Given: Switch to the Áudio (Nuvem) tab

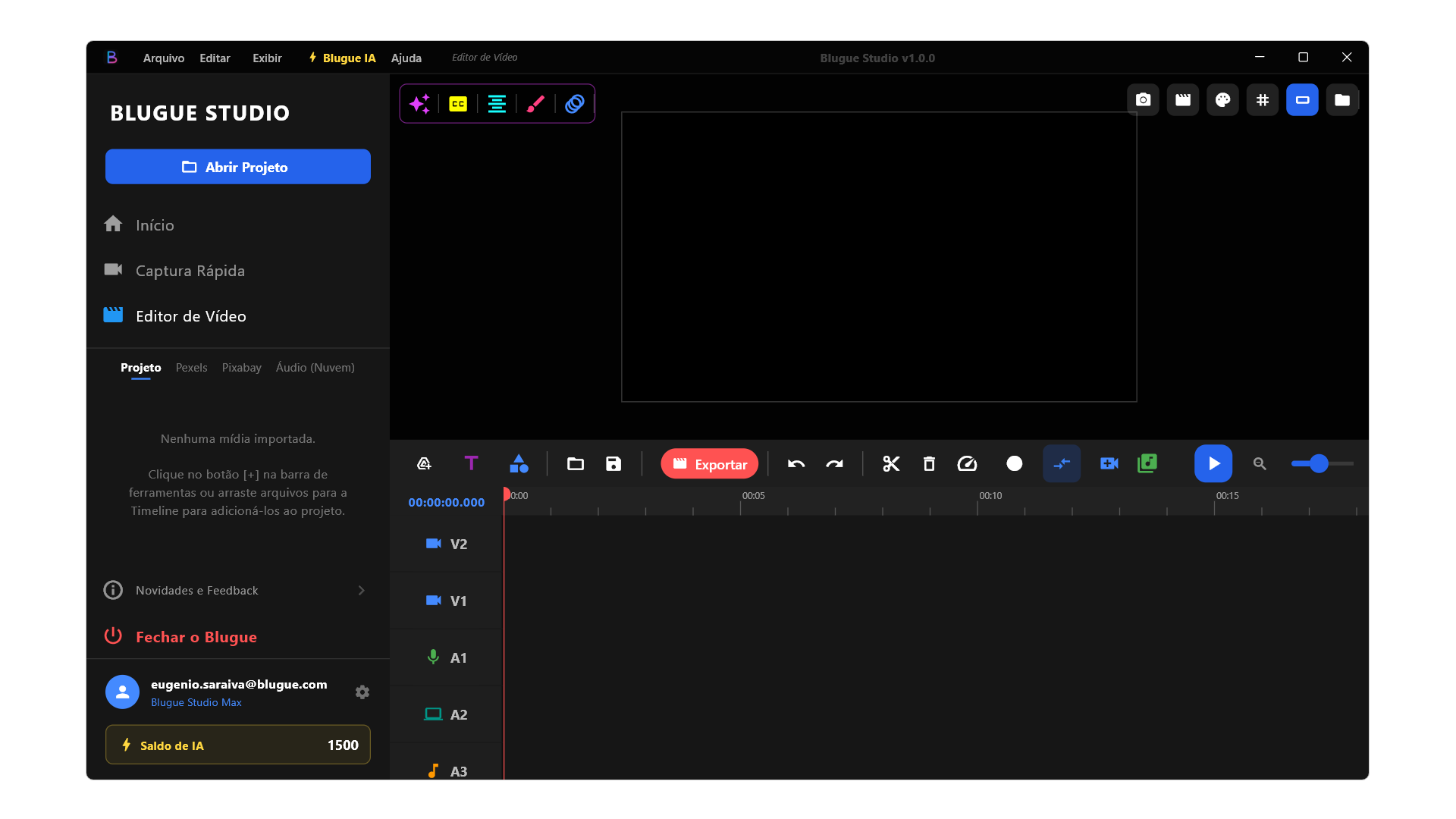Looking at the screenshot, I should pyautogui.click(x=315, y=368).
